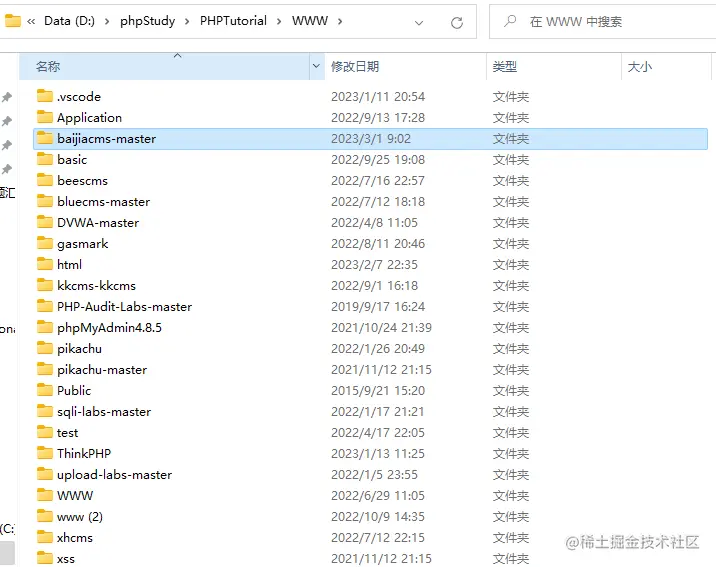Click the www (2) folder icon
This screenshot has height=567, width=716.
click(45, 516)
